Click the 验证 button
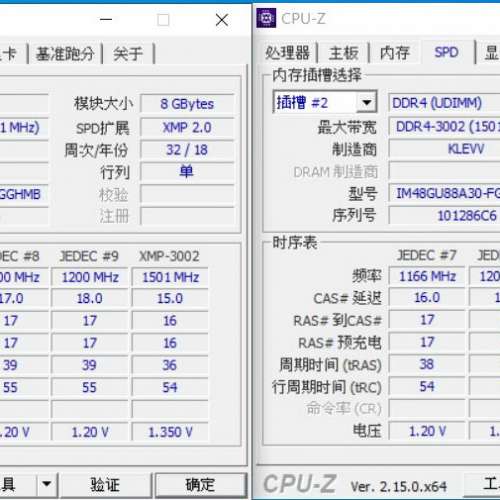 [x=105, y=485]
